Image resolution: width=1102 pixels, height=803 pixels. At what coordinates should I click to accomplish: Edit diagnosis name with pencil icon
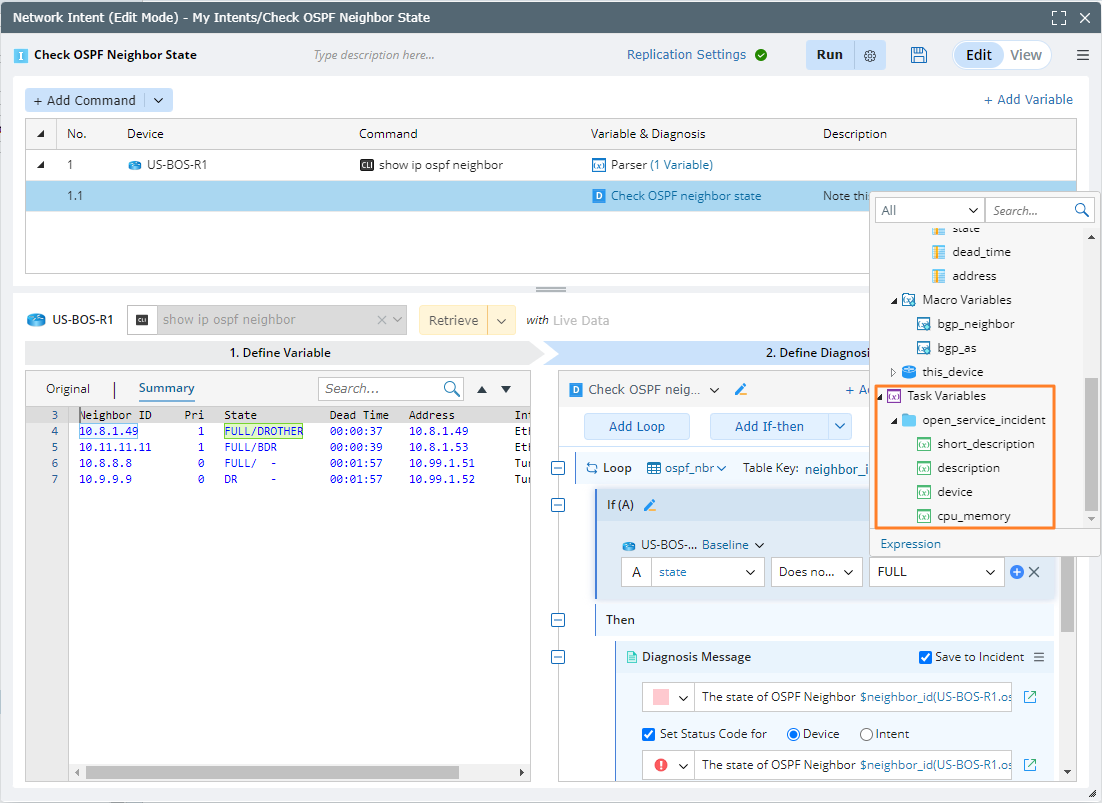[x=741, y=390]
